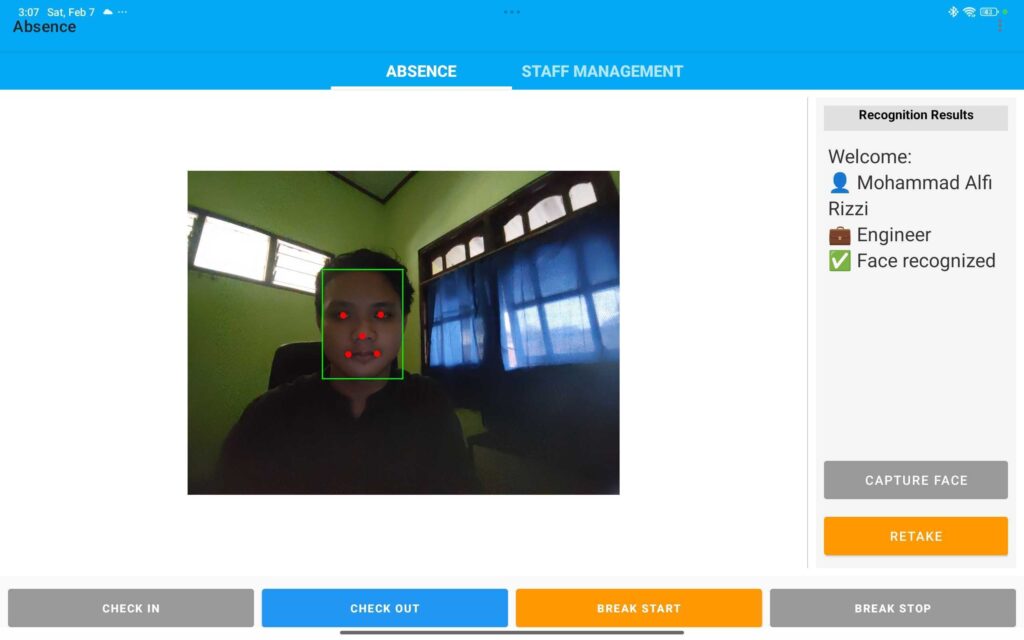Tap the Bluetooth status icon

953,12
